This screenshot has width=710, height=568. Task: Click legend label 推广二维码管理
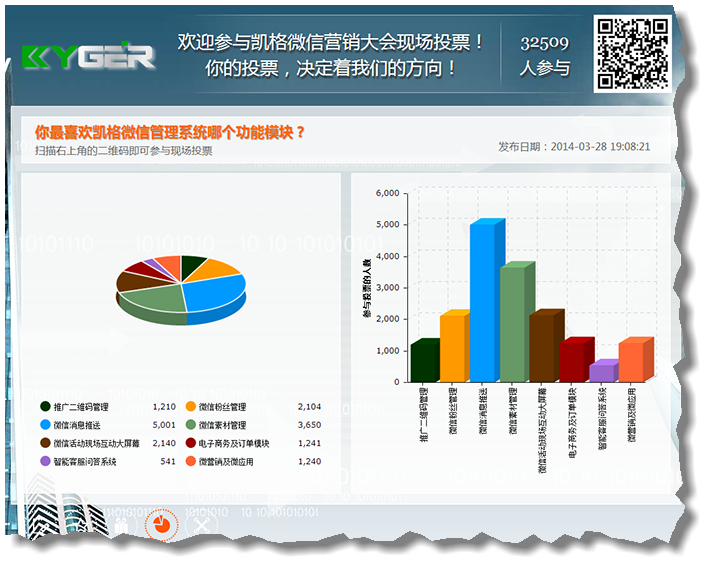[x=81, y=407]
